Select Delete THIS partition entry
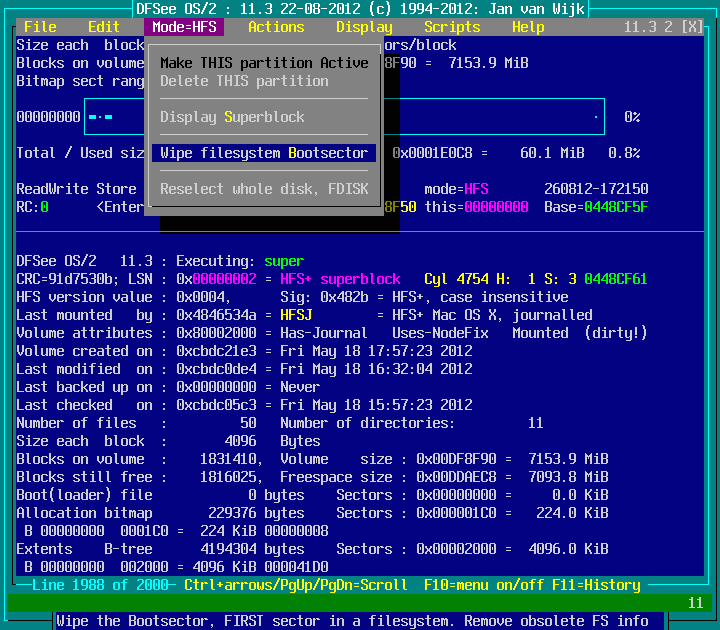This screenshot has width=720, height=630. pos(244,81)
